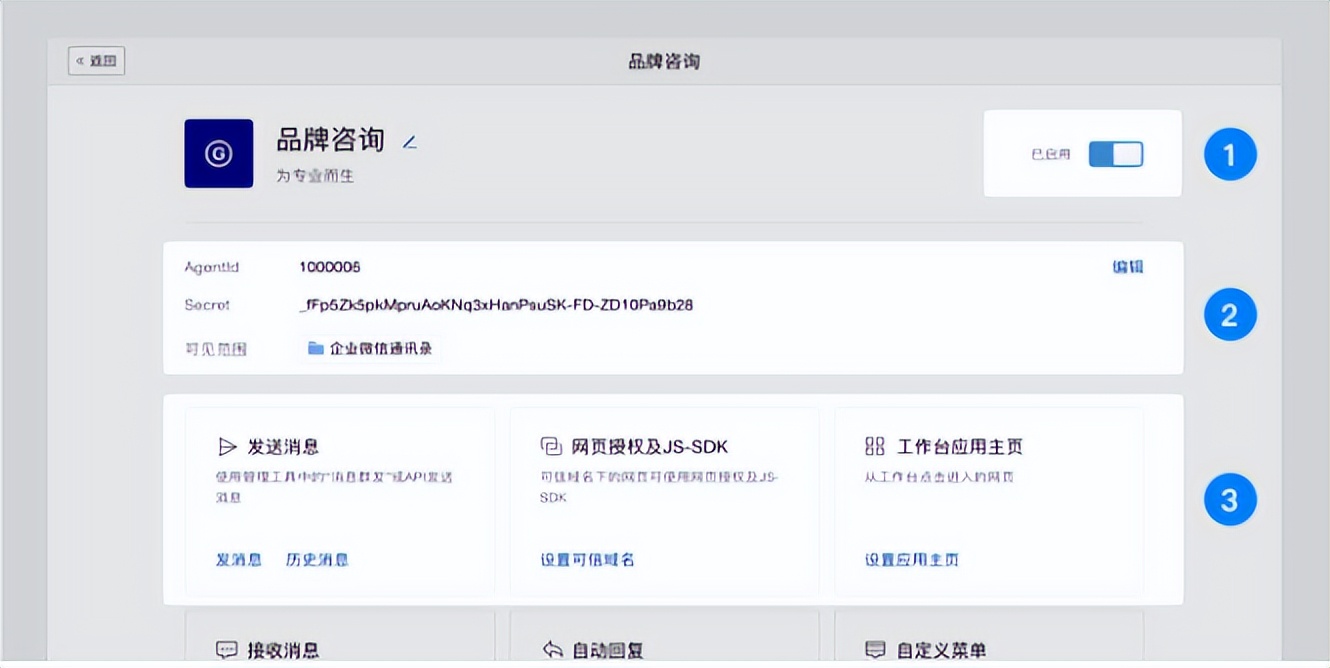Viewport: 1330px width, 668px height.
Task: Select the 接收消息 chat bubble icon
Action: point(226,648)
